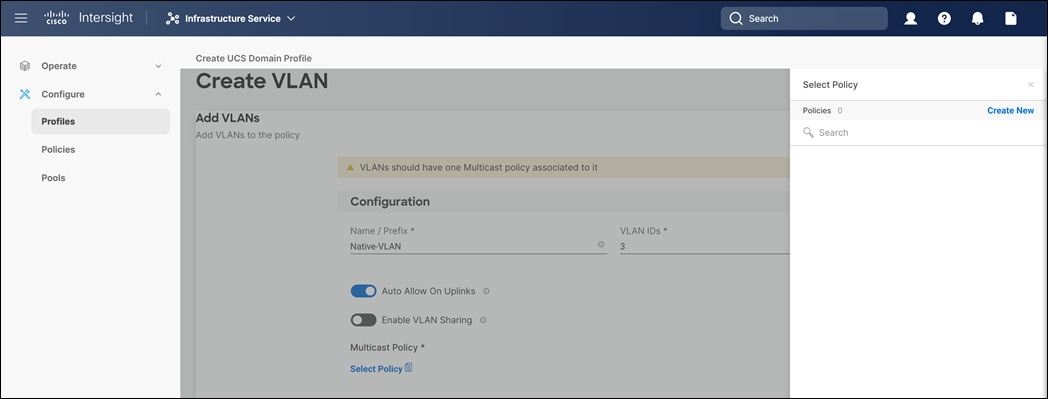Click the Configure tools icon

click(x=25, y=94)
